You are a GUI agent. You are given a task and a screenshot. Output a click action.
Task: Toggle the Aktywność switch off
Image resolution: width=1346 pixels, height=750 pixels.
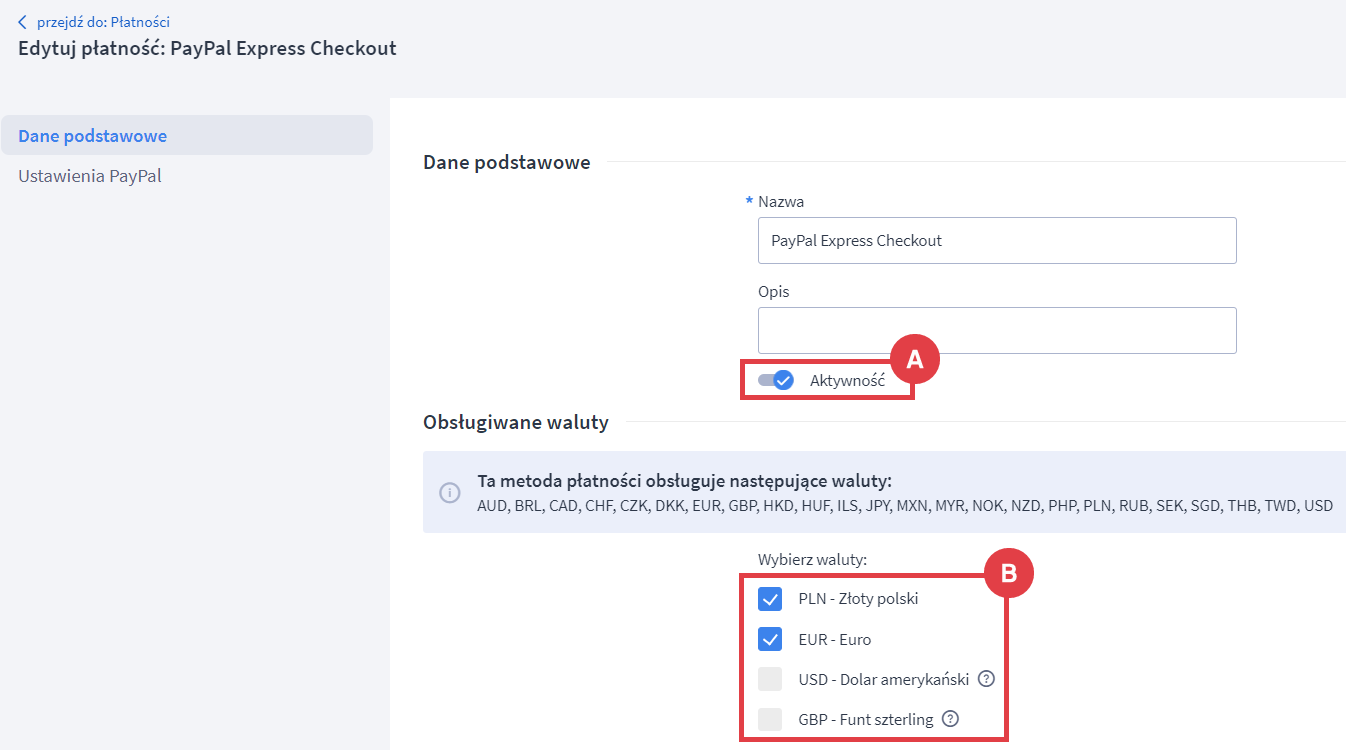click(x=776, y=380)
